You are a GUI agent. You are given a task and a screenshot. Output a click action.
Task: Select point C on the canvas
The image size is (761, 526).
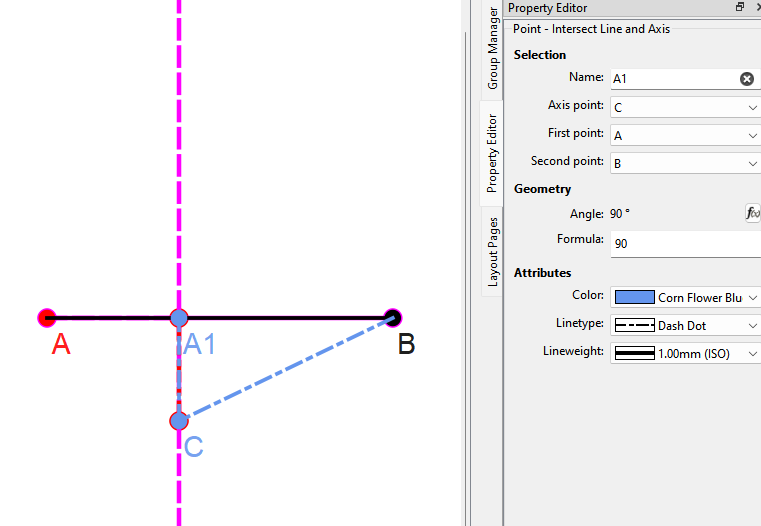click(x=179, y=420)
